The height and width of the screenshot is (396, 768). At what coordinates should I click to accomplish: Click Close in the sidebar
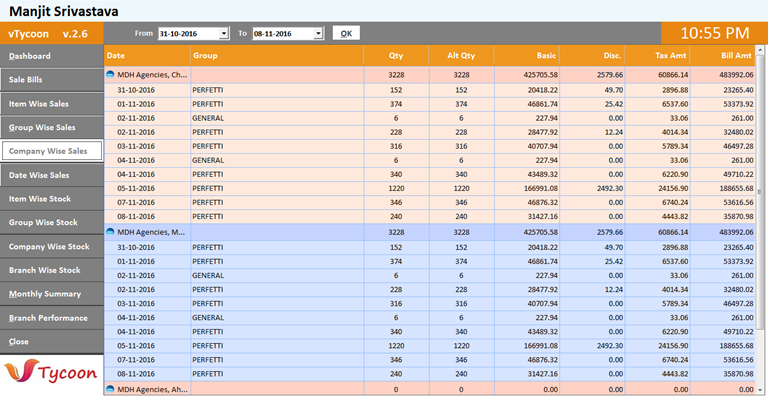(x=51, y=342)
